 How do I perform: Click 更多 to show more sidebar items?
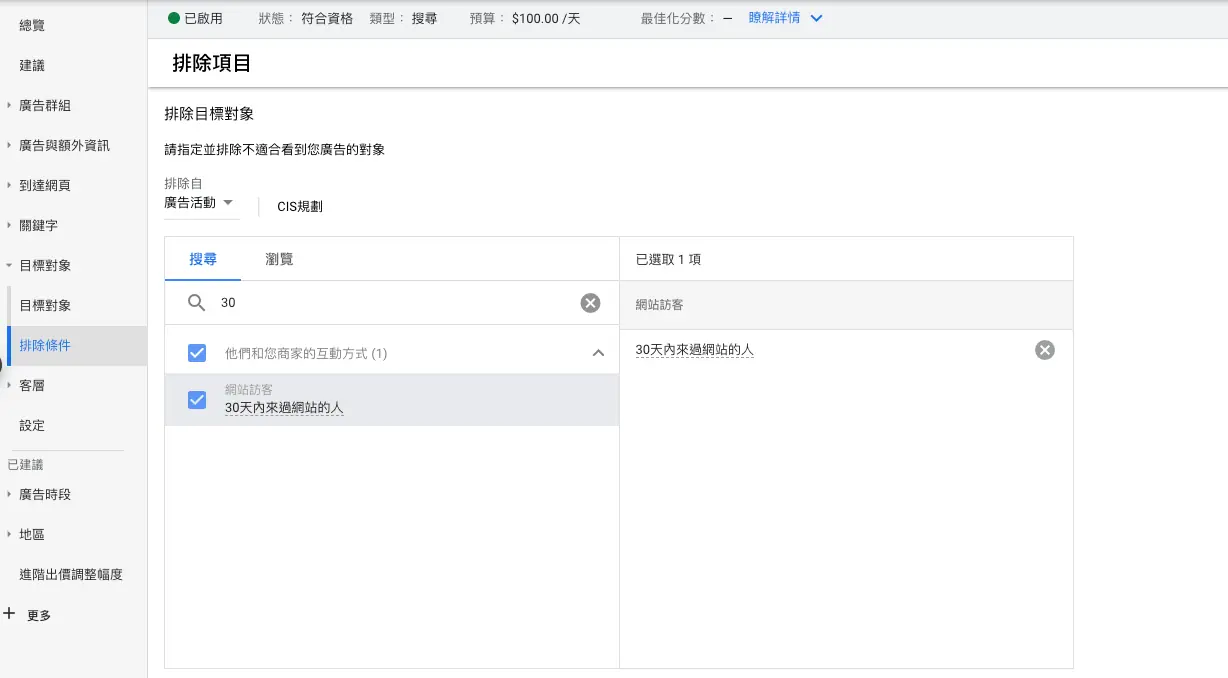point(39,616)
